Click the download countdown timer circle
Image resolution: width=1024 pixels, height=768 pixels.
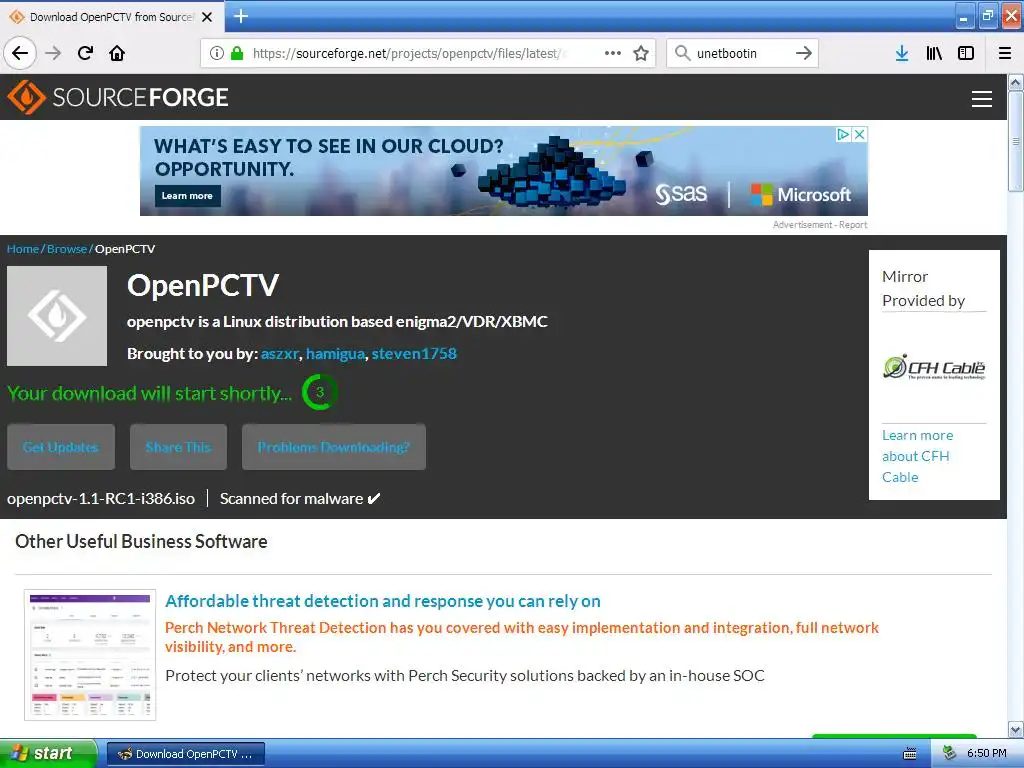point(319,392)
